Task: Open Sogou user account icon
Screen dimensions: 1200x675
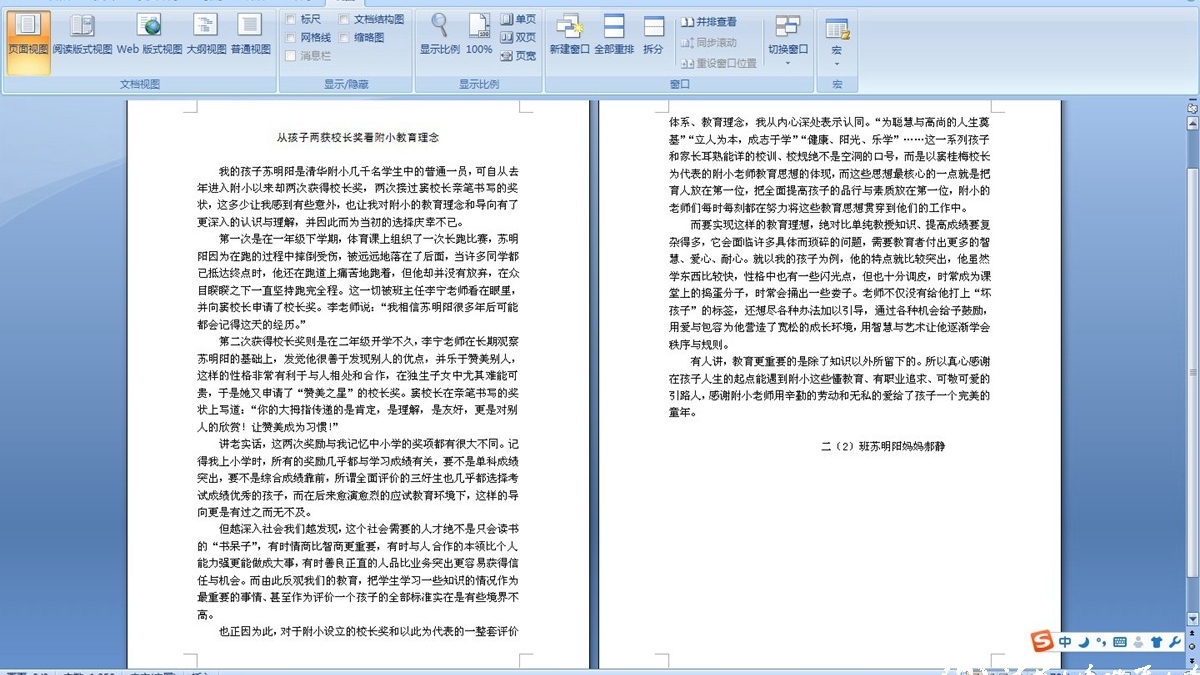Action: [1140, 641]
